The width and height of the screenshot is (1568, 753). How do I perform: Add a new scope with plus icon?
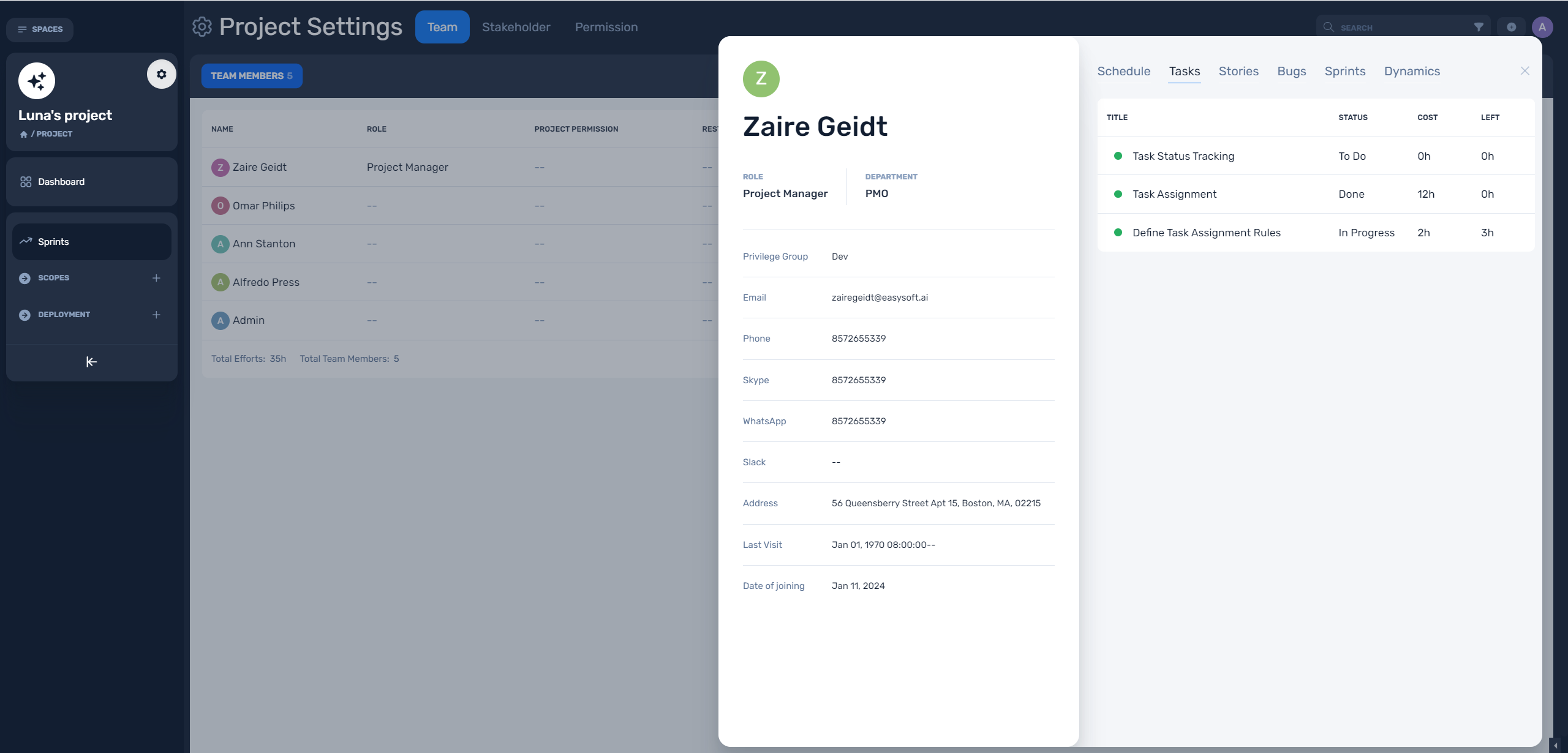156,278
